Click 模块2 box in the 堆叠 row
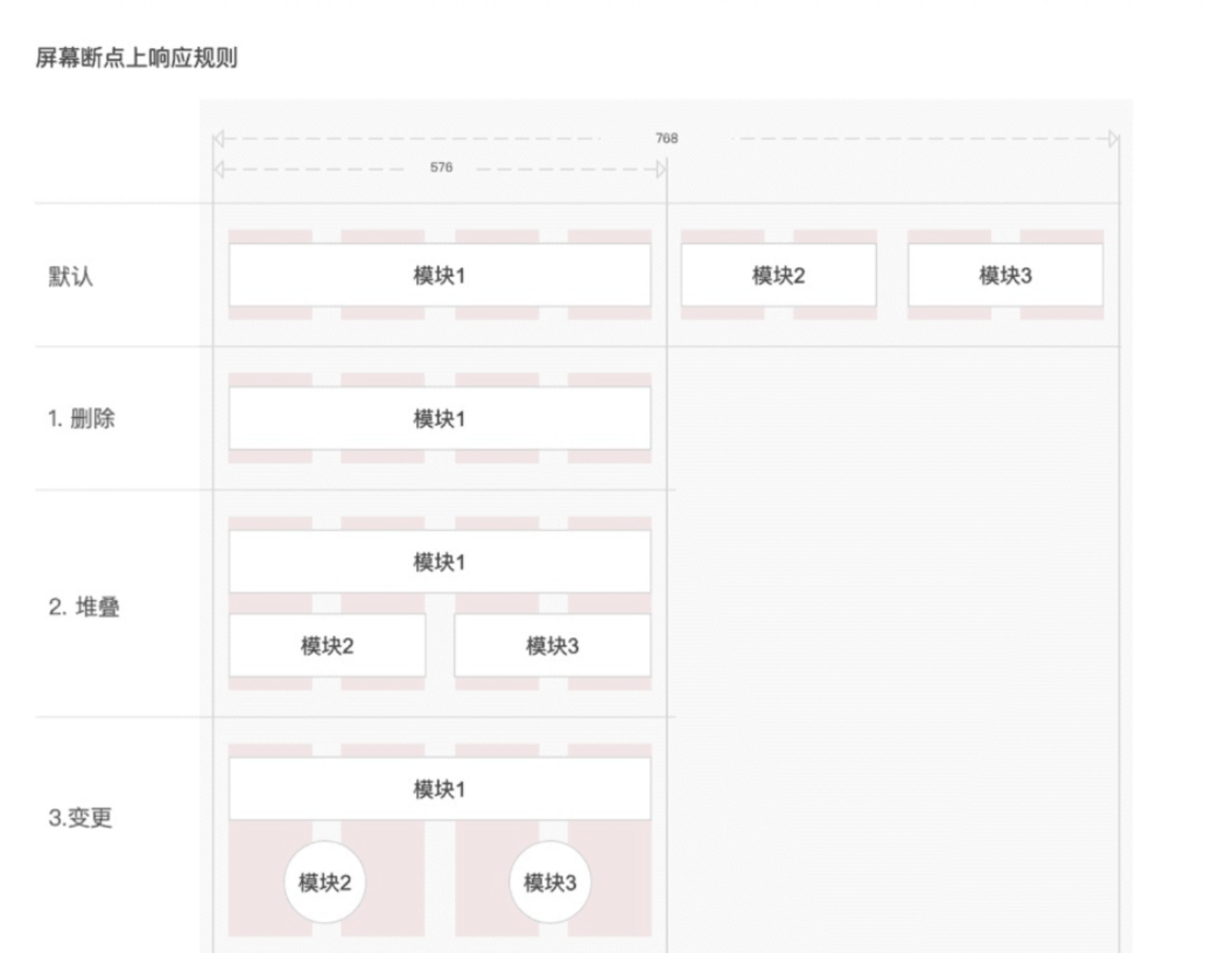Viewport: 1232px width, 953px height. pos(327,646)
